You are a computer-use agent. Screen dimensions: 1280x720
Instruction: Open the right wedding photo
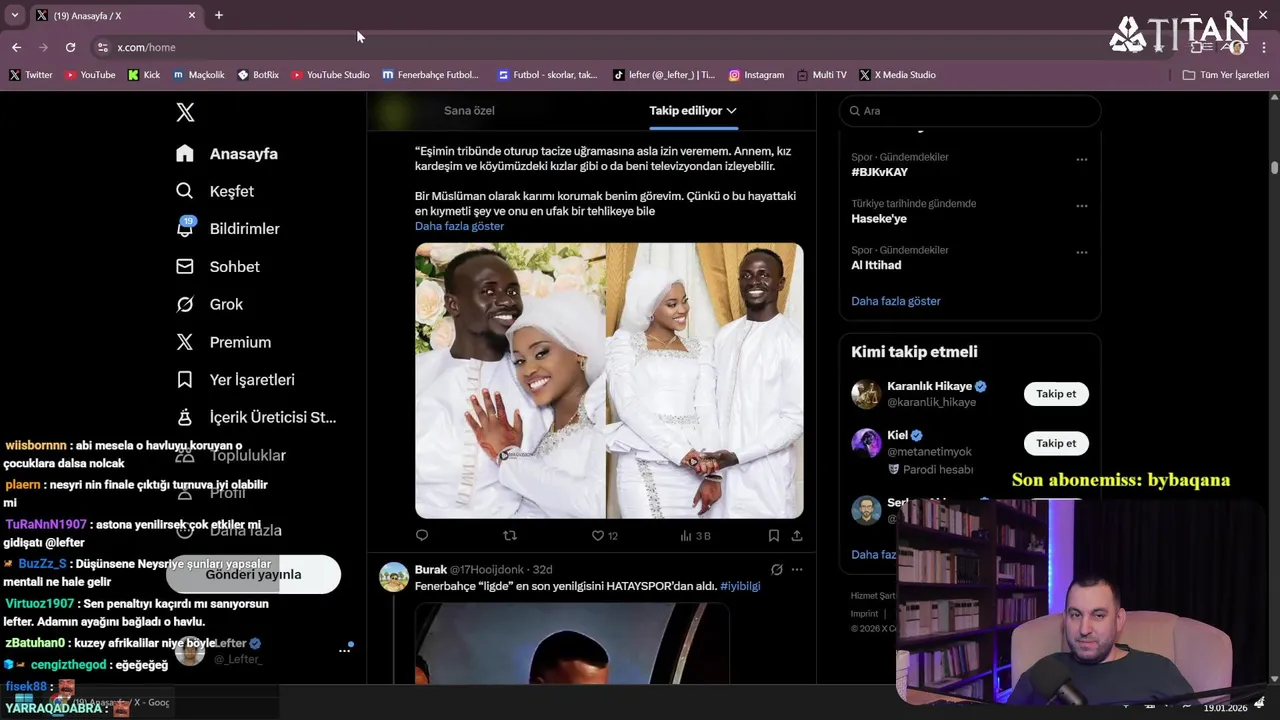coord(705,380)
